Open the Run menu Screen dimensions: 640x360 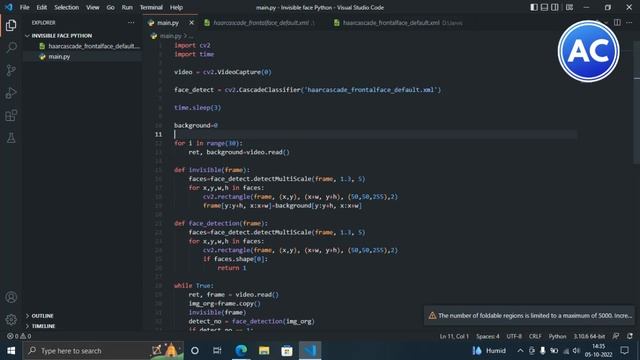pyautogui.click(x=127, y=7)
